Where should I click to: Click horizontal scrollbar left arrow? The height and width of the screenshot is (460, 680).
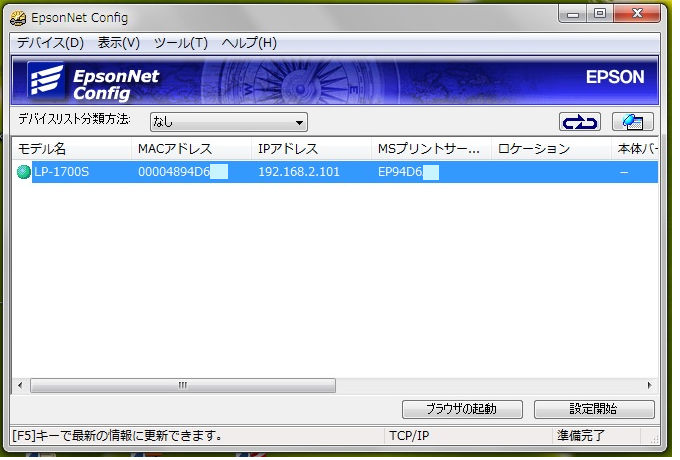pos(20,385)
